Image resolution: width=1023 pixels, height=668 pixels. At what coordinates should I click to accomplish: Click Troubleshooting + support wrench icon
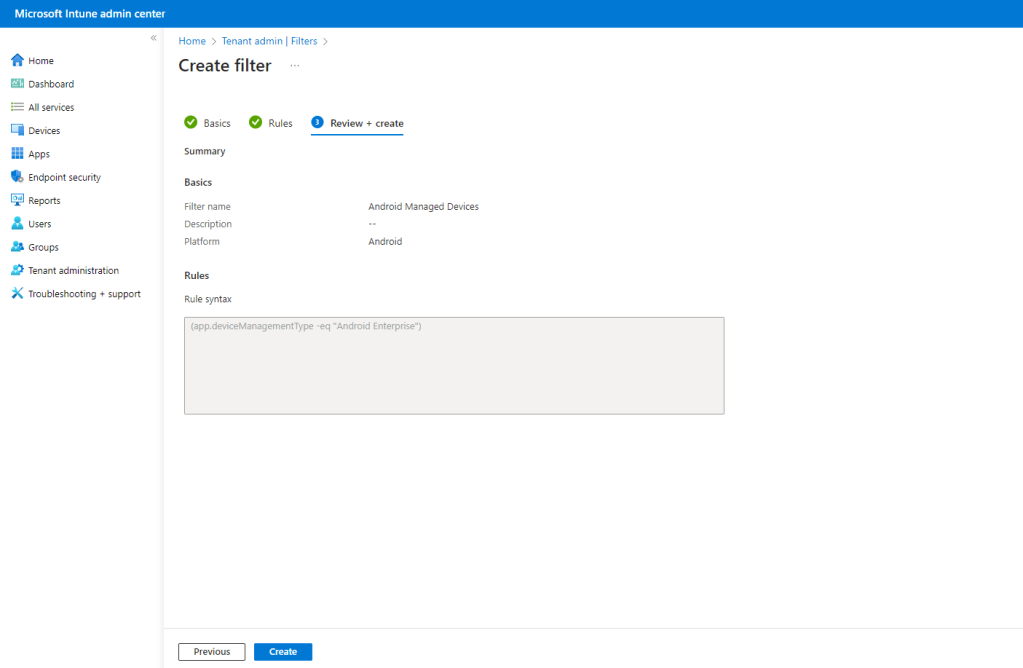point(17,294)
